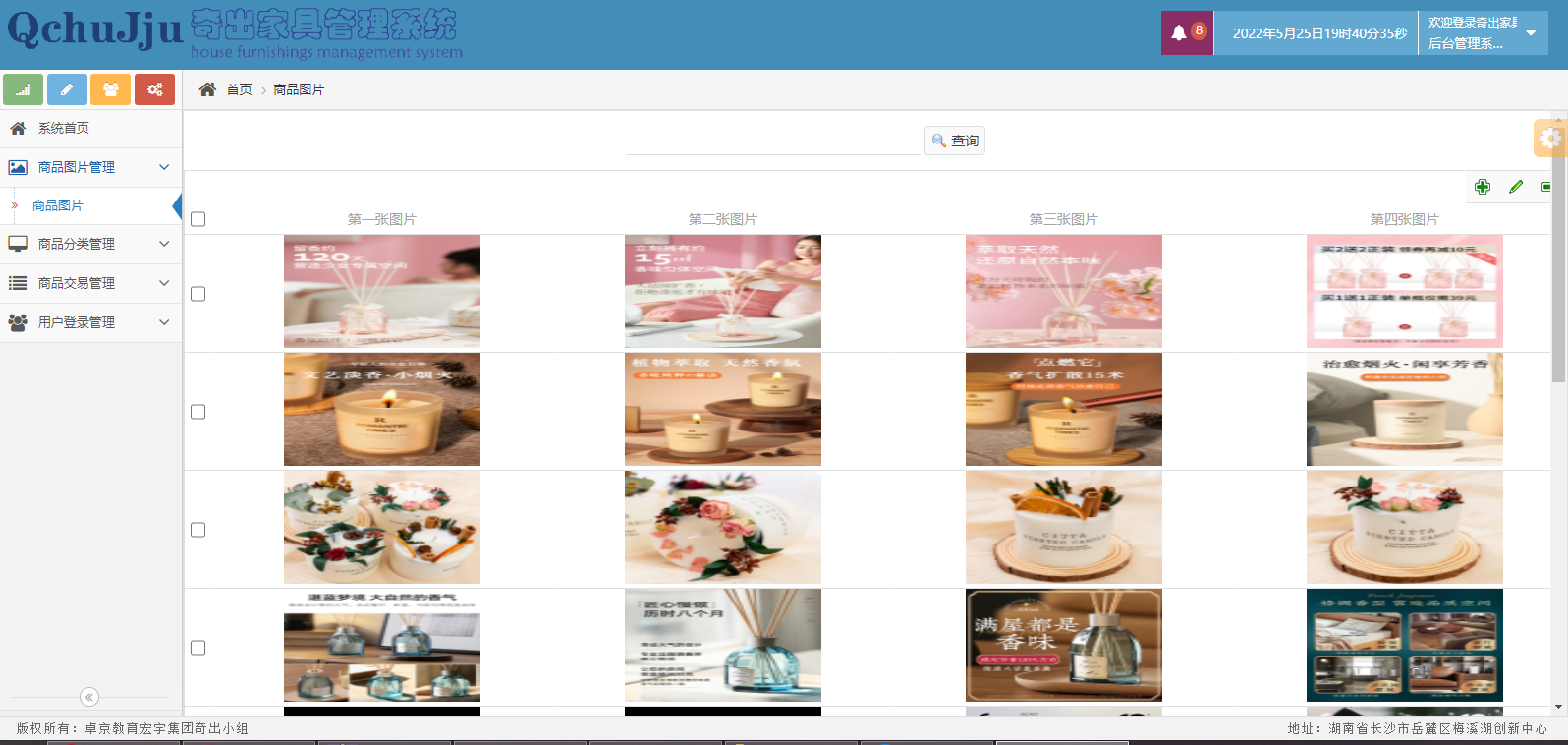1568x745 pixels.
Task: Open the 文艺淡香·小烟火 candle thumbnail
Action: pos(382,409)
